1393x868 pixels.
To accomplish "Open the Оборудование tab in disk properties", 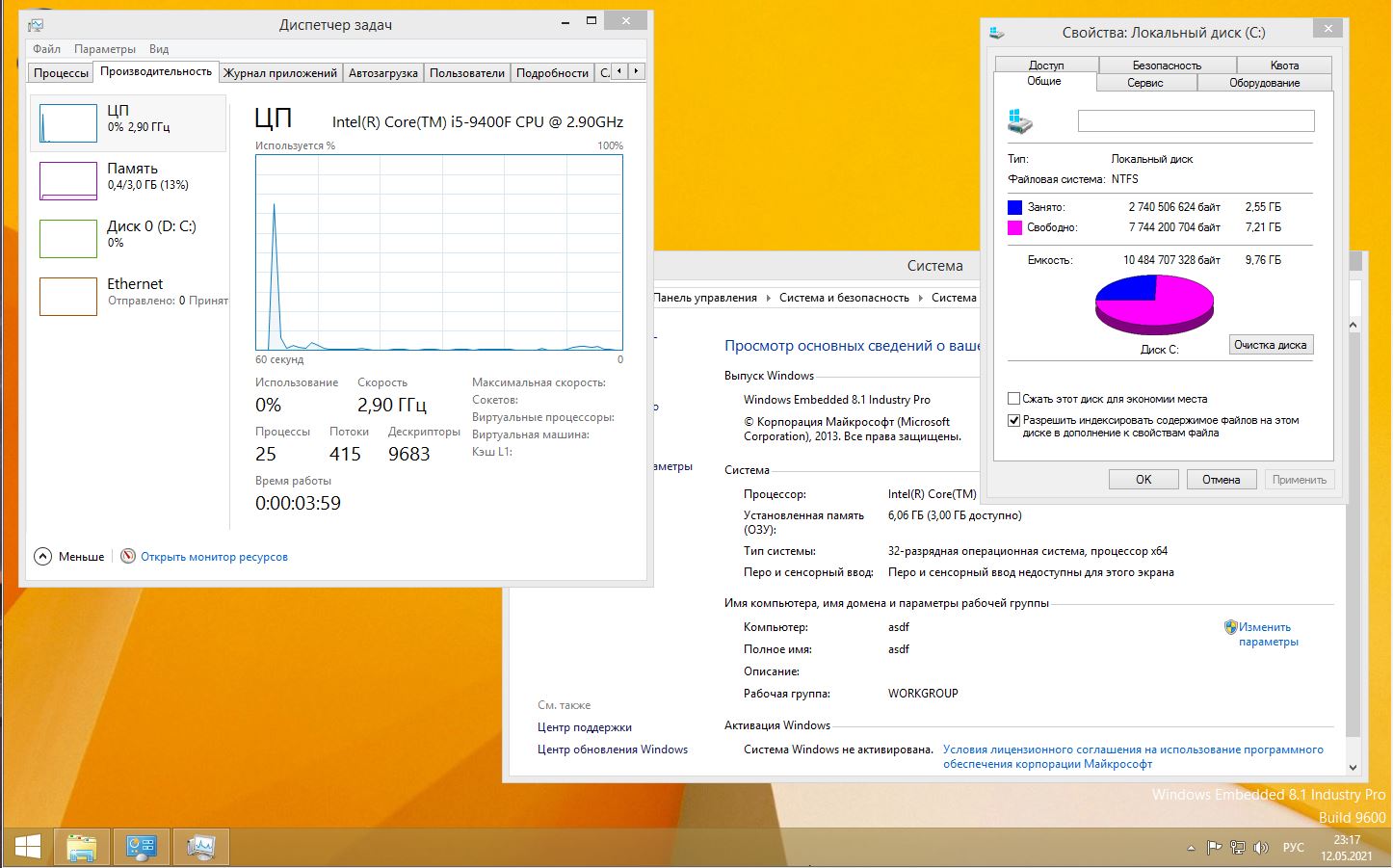I will coord(1265,83).
